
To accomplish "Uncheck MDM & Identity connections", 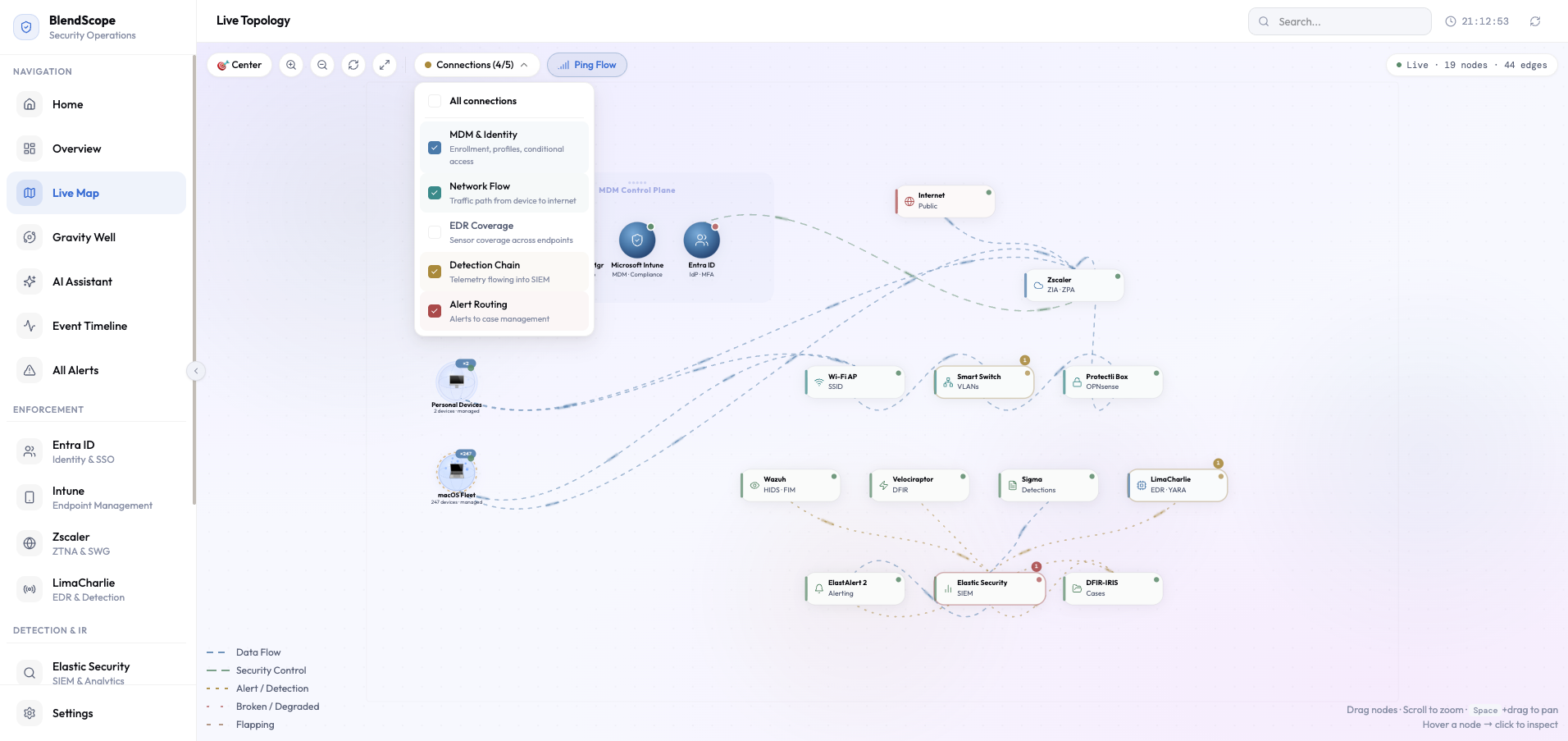I will [435, 148].
